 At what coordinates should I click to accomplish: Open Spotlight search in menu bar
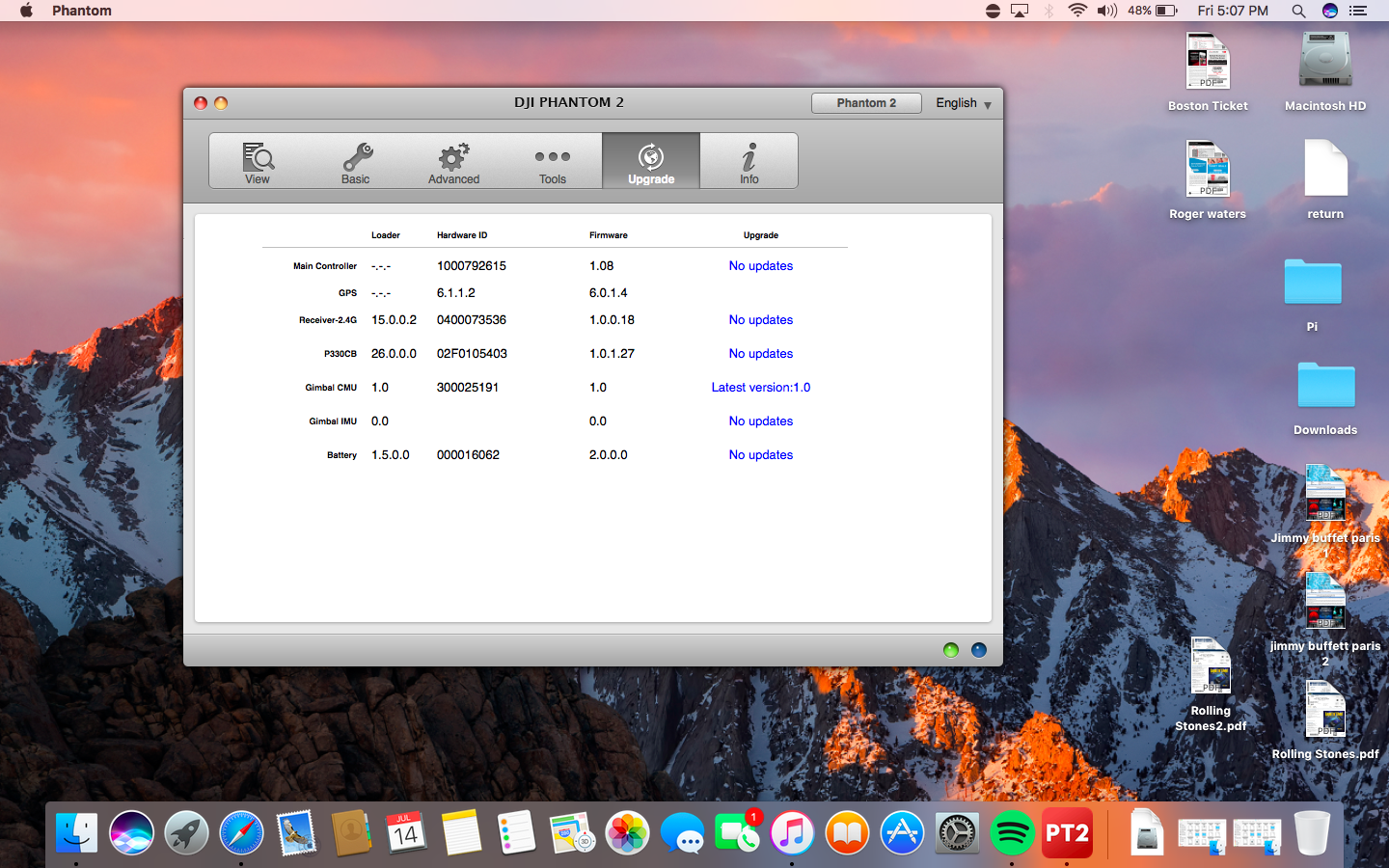click(x=1298, y=11)
